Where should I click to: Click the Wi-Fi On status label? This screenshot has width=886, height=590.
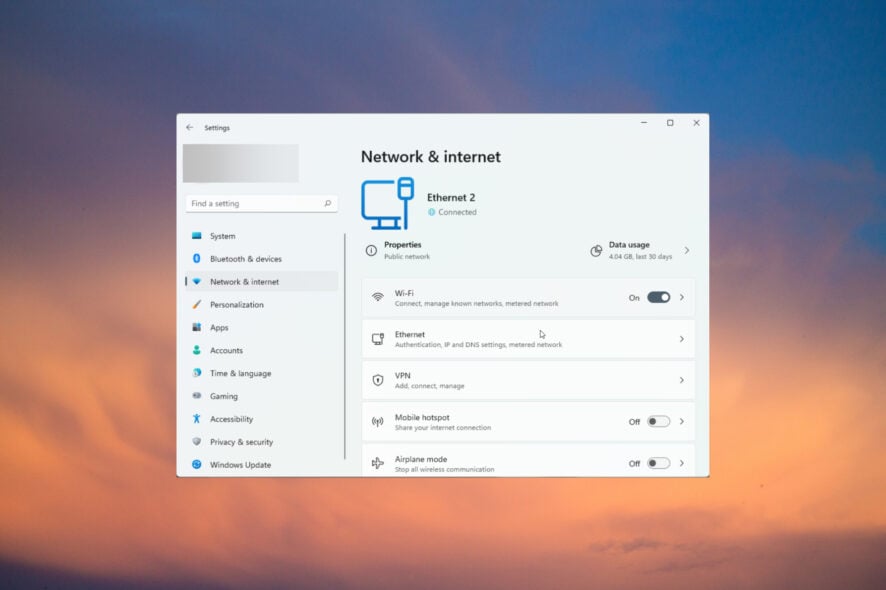click(x=634, y=298)
